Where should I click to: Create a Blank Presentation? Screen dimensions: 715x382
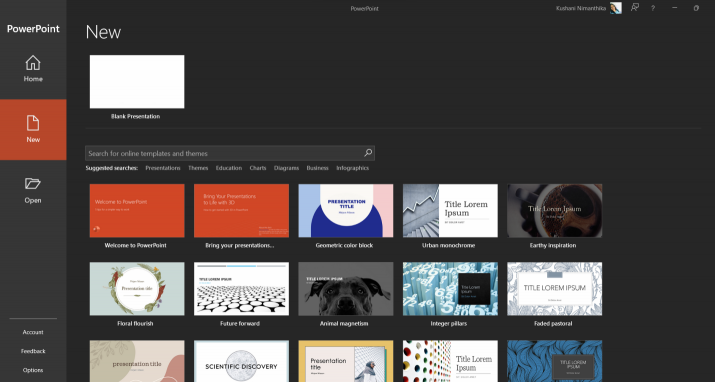click(x=137, y=82)
